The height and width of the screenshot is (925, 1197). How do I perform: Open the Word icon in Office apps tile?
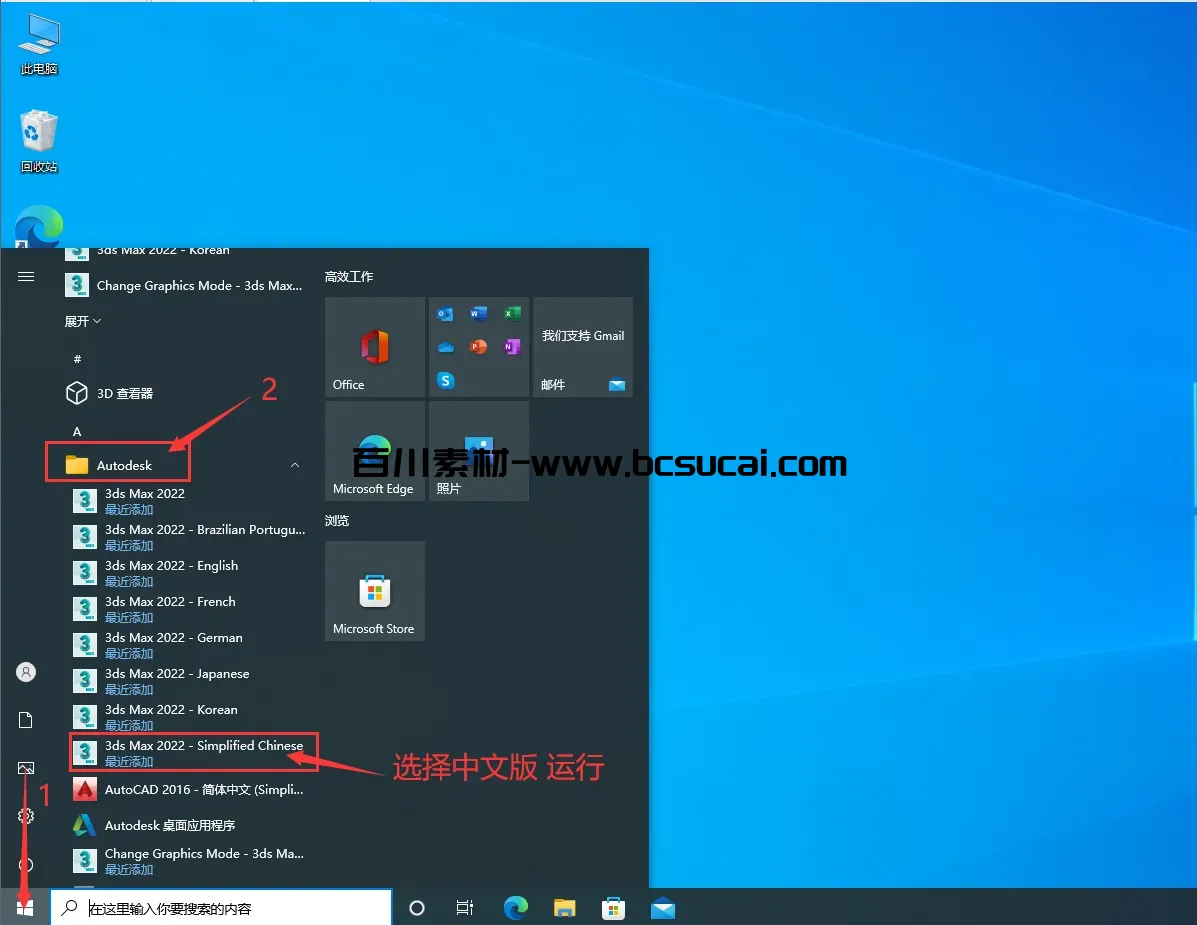click(x=479, y=314)
